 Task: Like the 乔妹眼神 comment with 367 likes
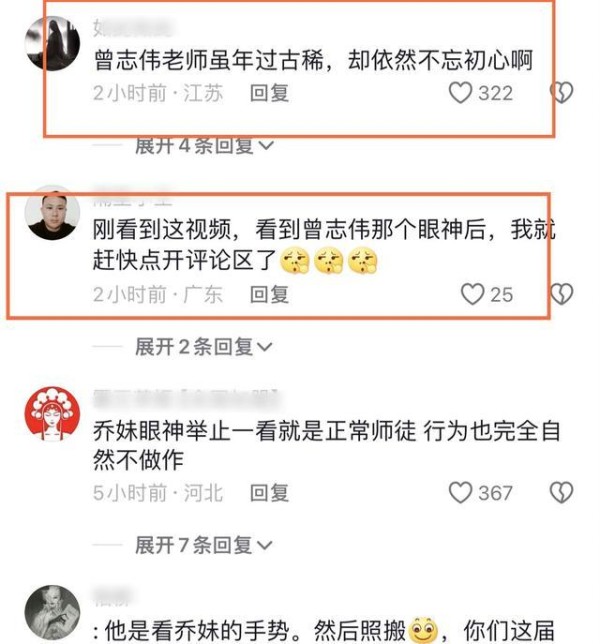tap(460, 492)
